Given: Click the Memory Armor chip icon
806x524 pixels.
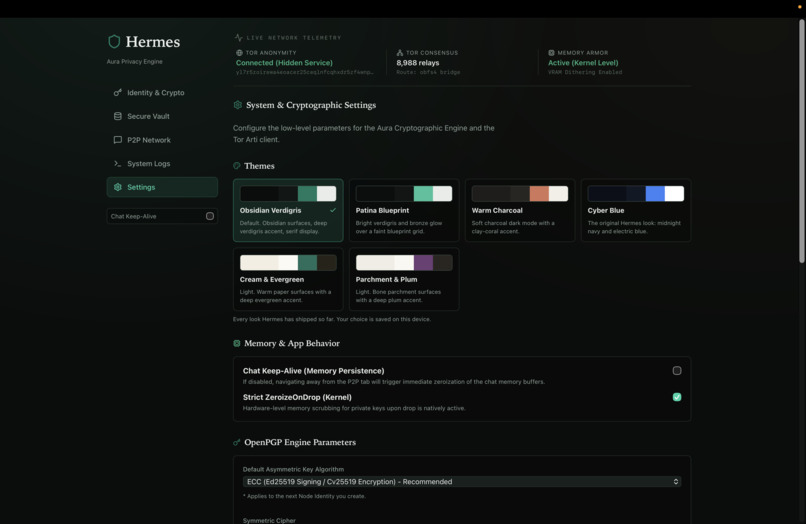Looking at the screenshot, I should coord(551,52).
